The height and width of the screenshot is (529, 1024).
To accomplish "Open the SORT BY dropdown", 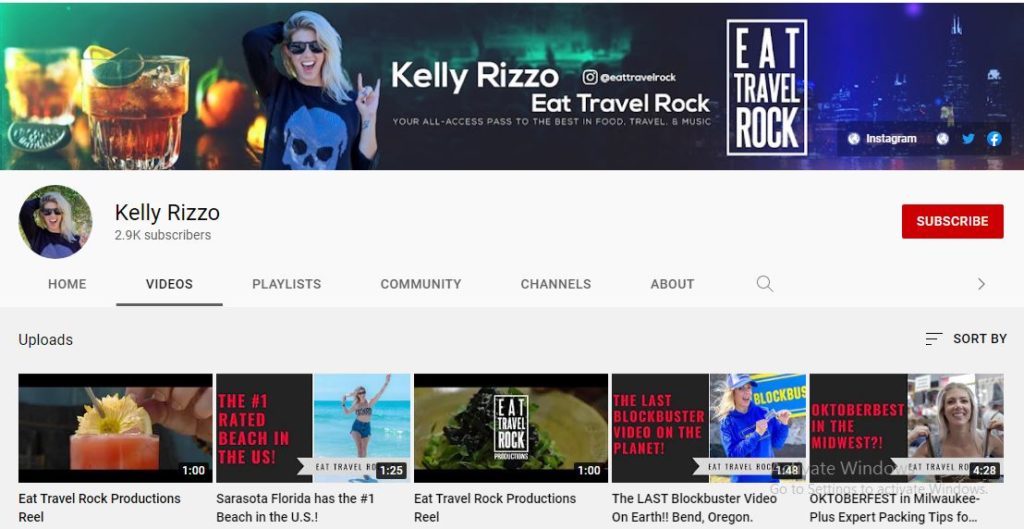I will [x=966, y=338].
